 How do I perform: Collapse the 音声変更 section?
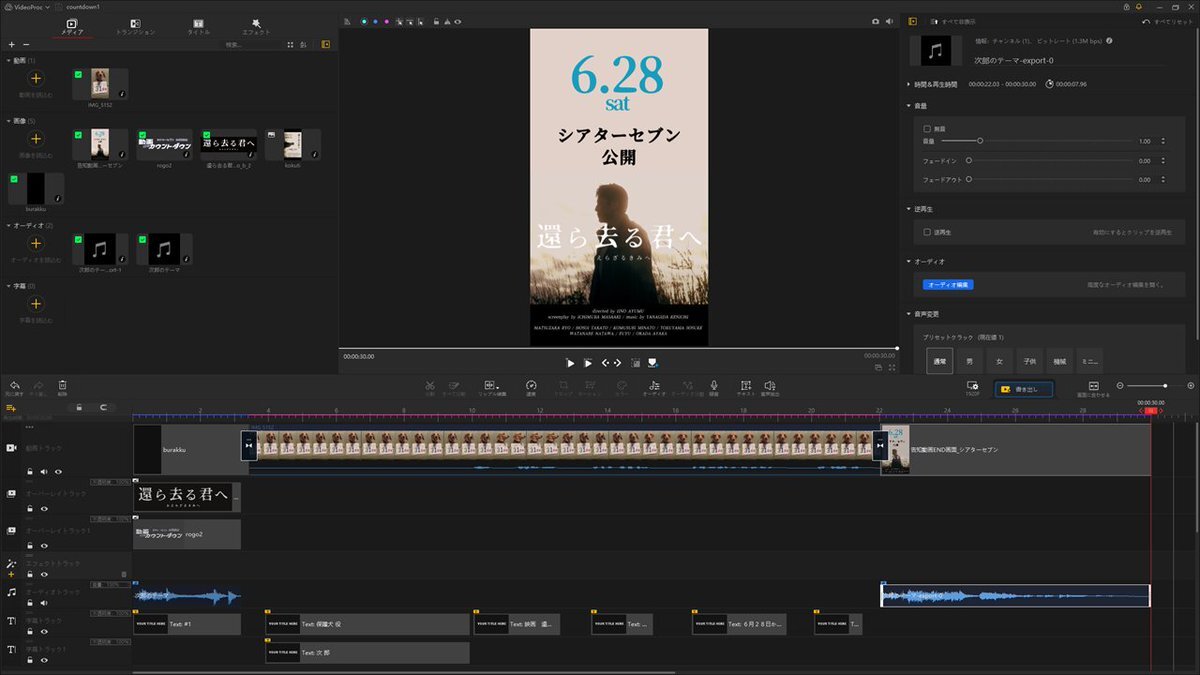click(x=909, y=314)
